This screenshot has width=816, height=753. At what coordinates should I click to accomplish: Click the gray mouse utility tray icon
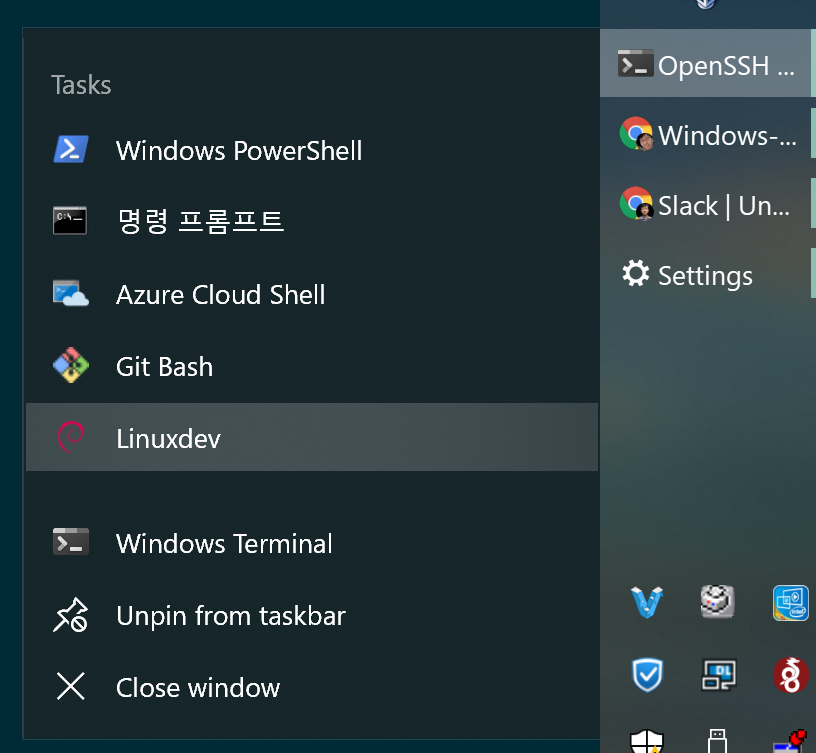click(718, 601)
